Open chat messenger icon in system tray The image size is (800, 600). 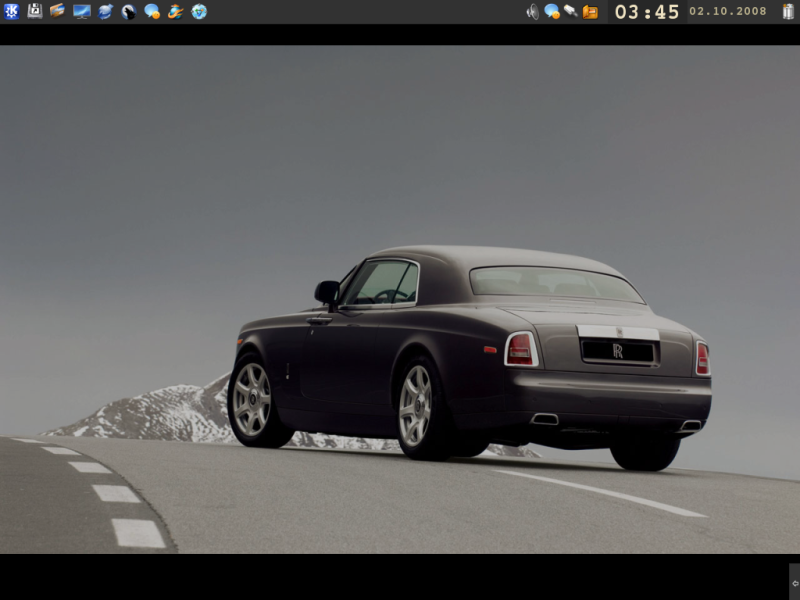coord(552,11)
